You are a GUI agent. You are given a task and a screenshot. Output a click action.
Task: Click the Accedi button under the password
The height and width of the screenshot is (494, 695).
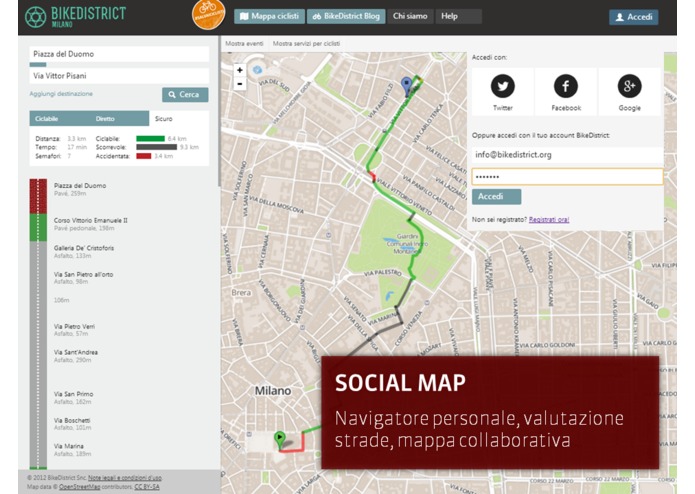[x=496, y=197]
